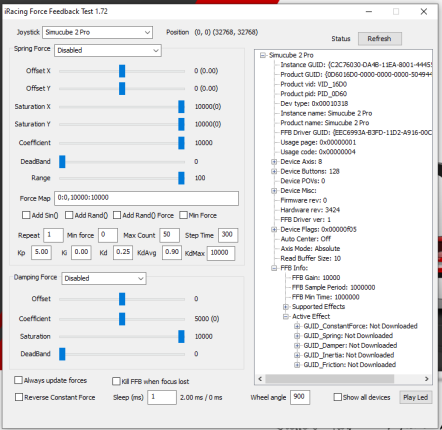Click the tree horizontal scrollbar right arrow
Screen dimensions: 442x430
[x=427, y=379]
